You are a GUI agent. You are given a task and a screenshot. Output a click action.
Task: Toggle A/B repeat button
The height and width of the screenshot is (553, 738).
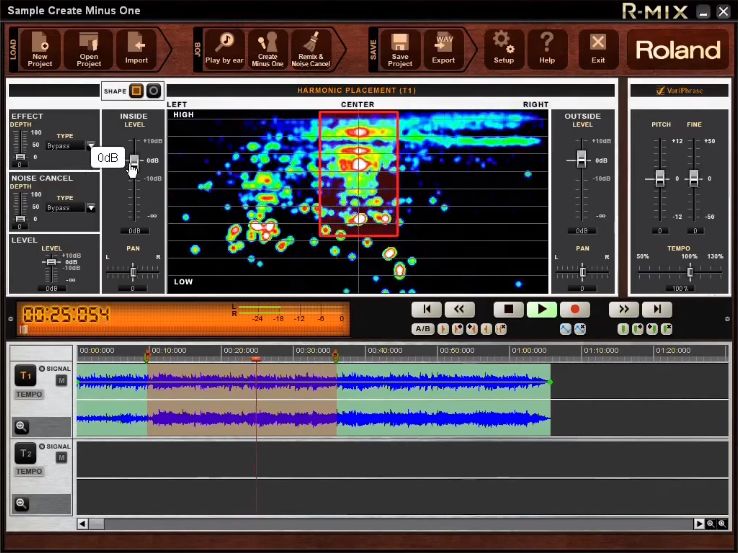[423, 329]
